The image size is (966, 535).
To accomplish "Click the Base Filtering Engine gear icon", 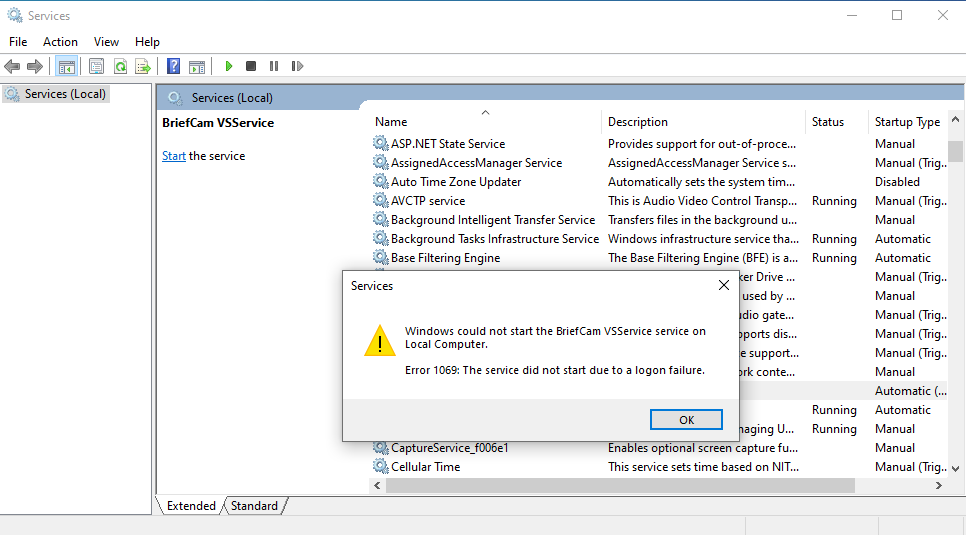I will 381,257.
